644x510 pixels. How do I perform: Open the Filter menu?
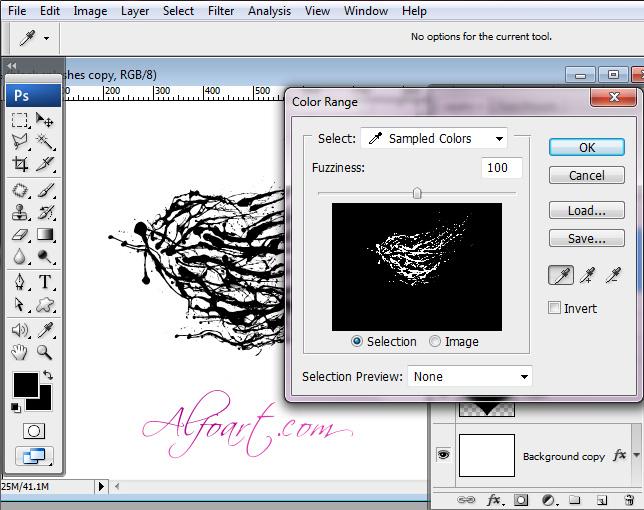[221, 11]
